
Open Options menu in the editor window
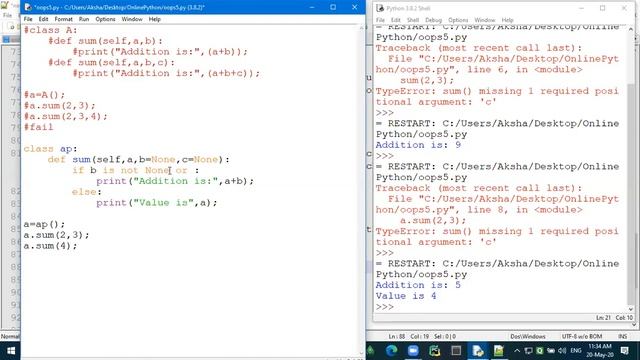pyautogui.click(x=105, y=19)
